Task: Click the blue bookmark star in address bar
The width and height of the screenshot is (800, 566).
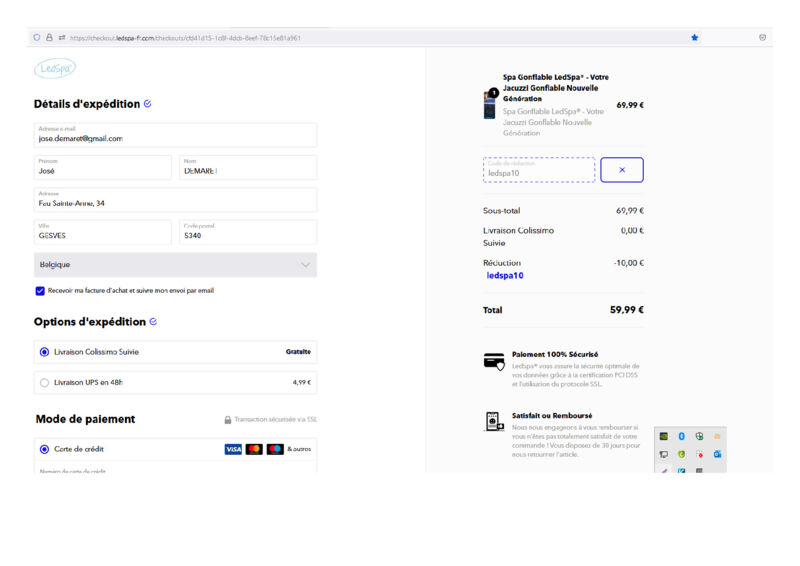Action: pos(694,37)
